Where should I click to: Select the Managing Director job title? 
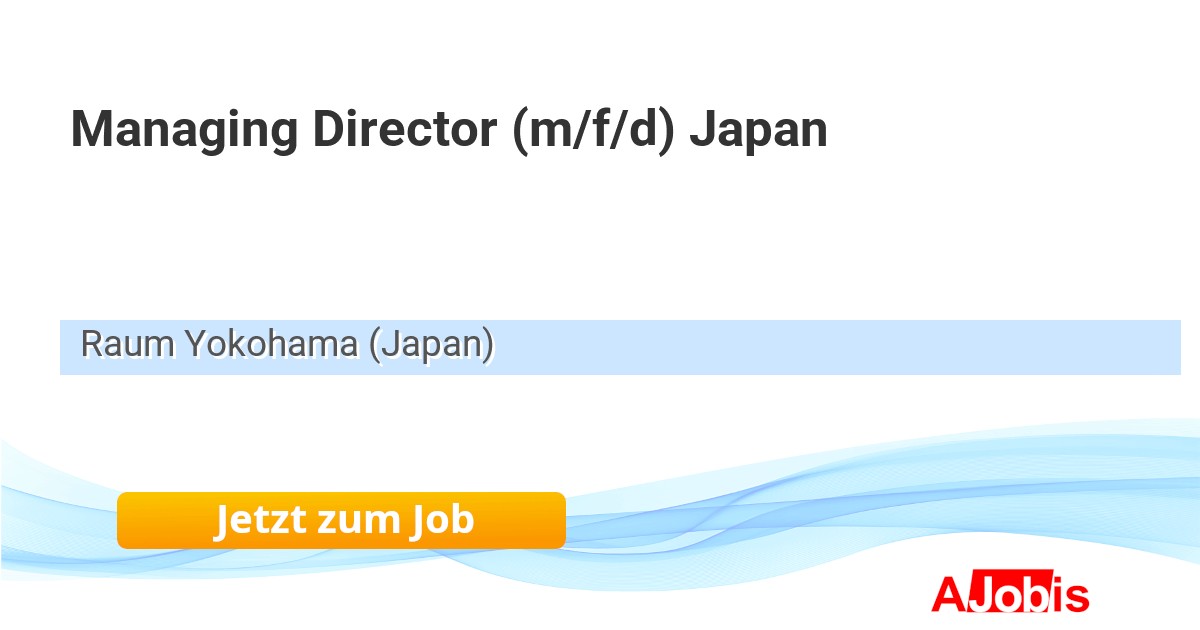click(449, 130)
